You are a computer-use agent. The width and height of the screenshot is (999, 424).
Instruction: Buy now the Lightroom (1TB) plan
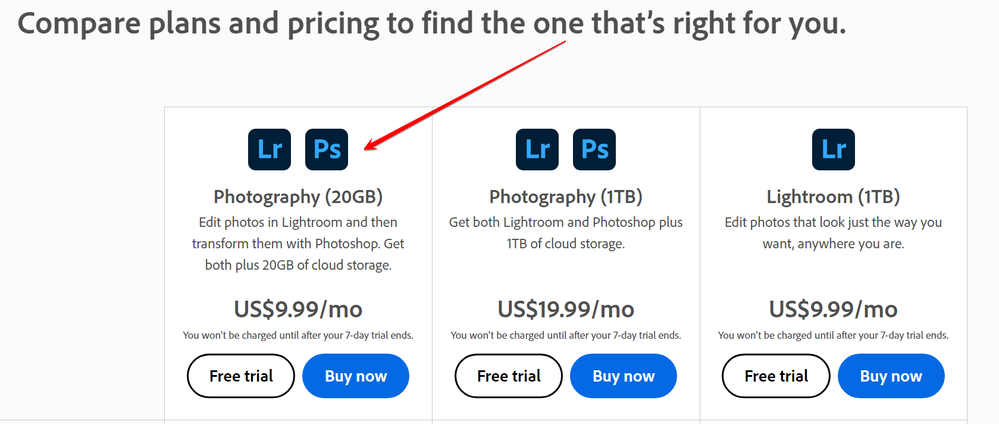(x=891, y=376)
